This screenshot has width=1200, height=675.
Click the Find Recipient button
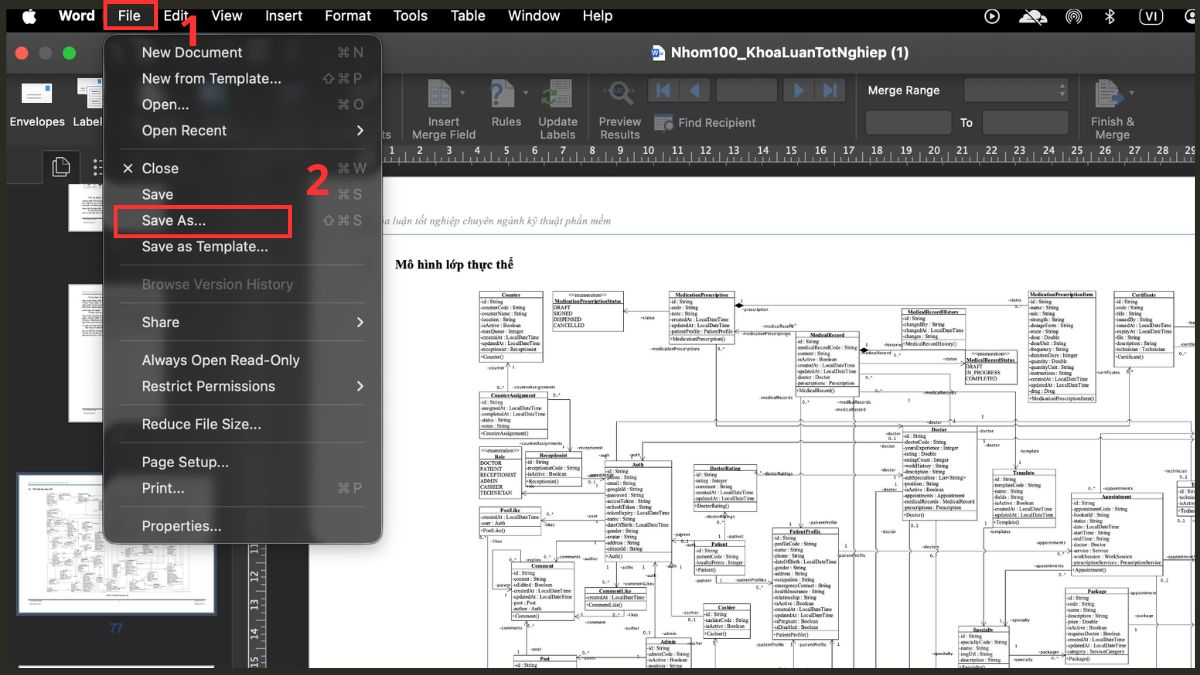click(x=705, y=122)
